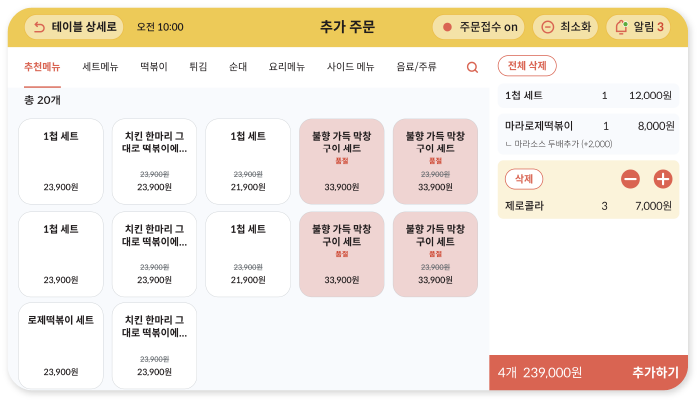
Task: Select 로제떡볶이 세트 menu card
Action: pos(60,345)
